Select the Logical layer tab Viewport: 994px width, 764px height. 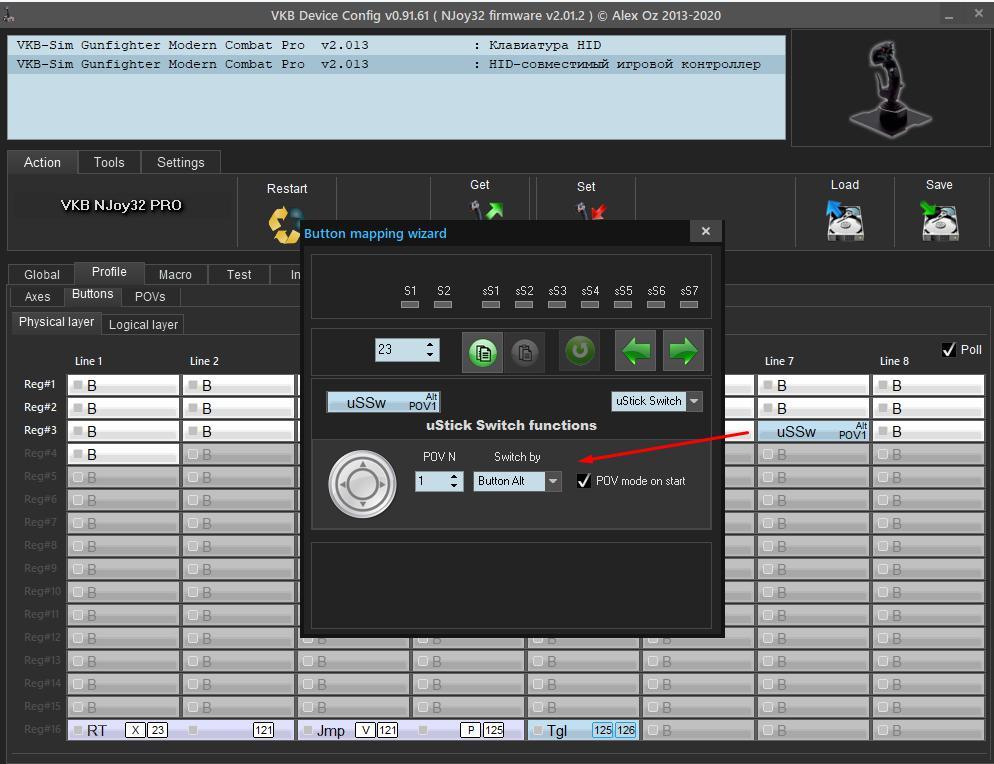point(143,325)
